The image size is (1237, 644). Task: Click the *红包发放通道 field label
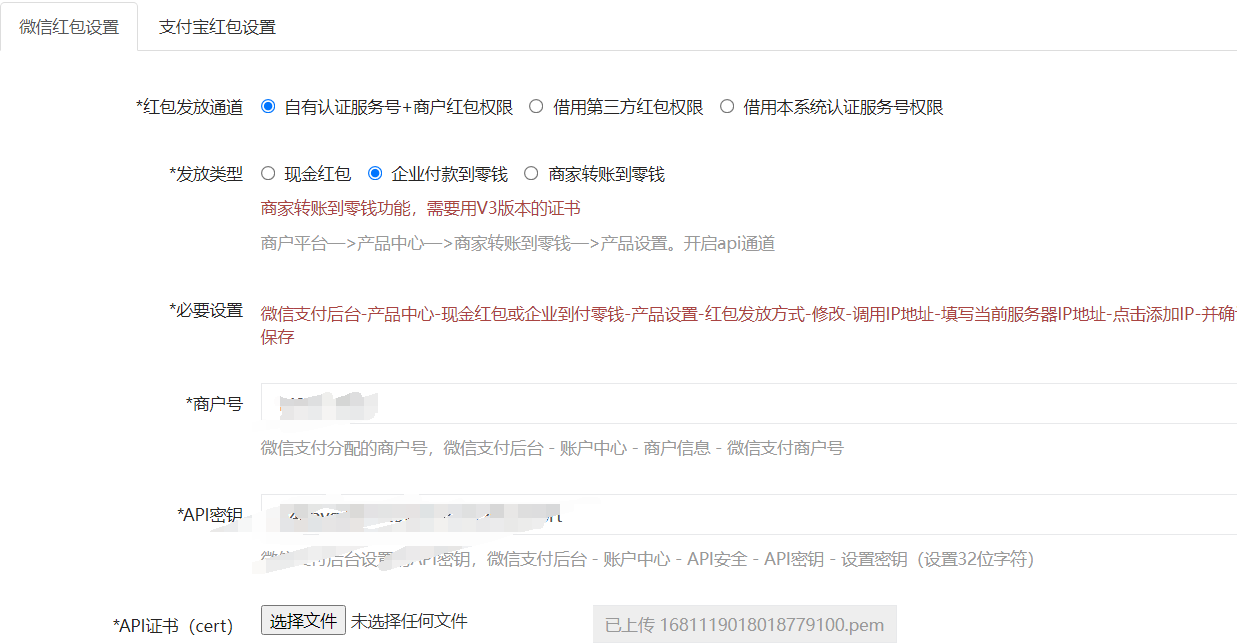point(189,107)
